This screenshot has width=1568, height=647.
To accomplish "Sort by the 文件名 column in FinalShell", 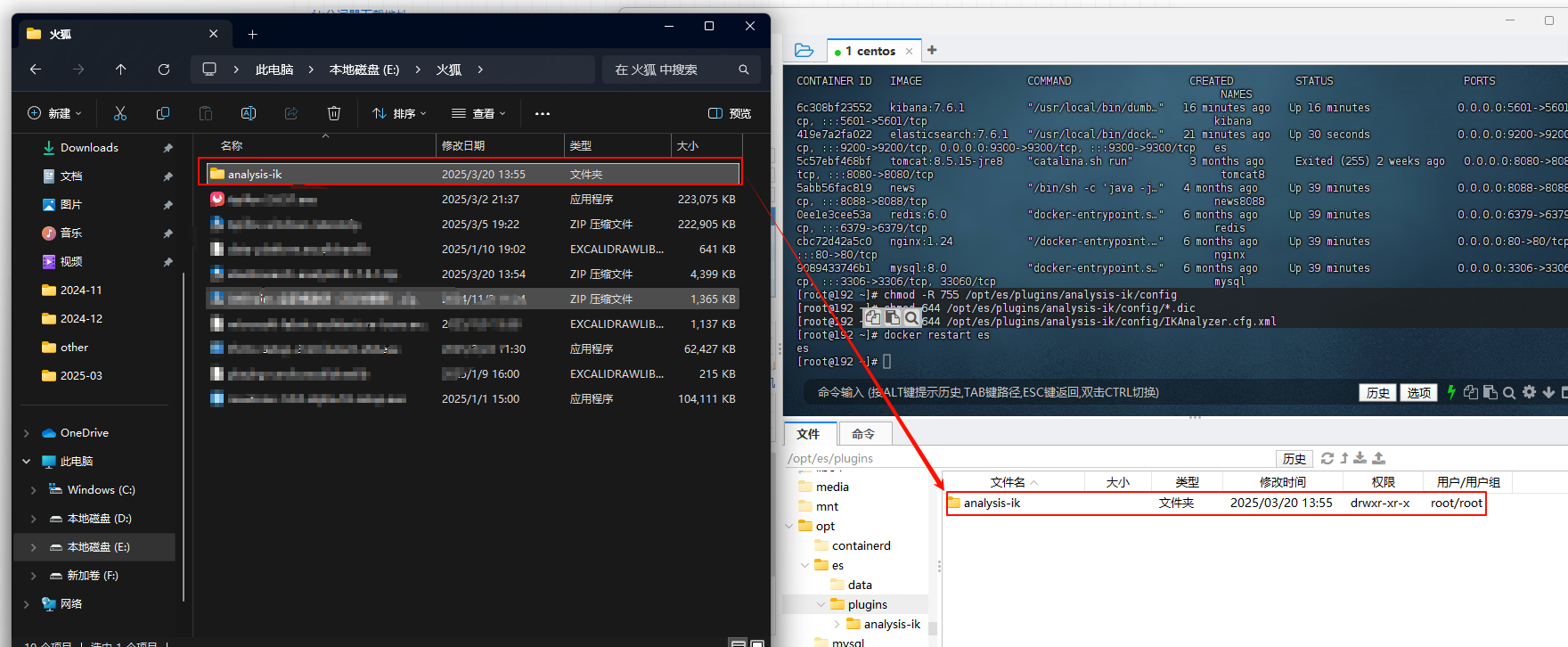I will [x=1013, y=482].
